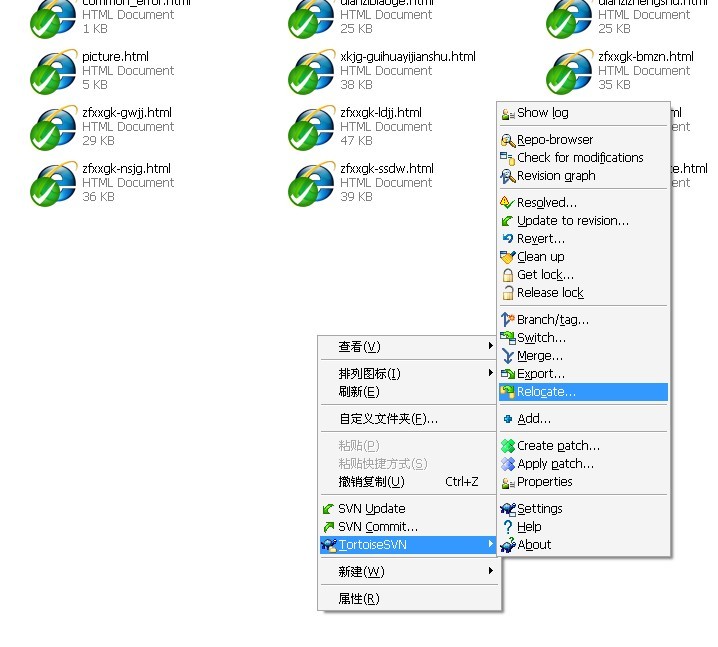The width and height of the screenshot is (718, 647).
Task: Select xkjg-guihuayijianshu.html file thumbnail icon
Action: (x=311, y=72)
